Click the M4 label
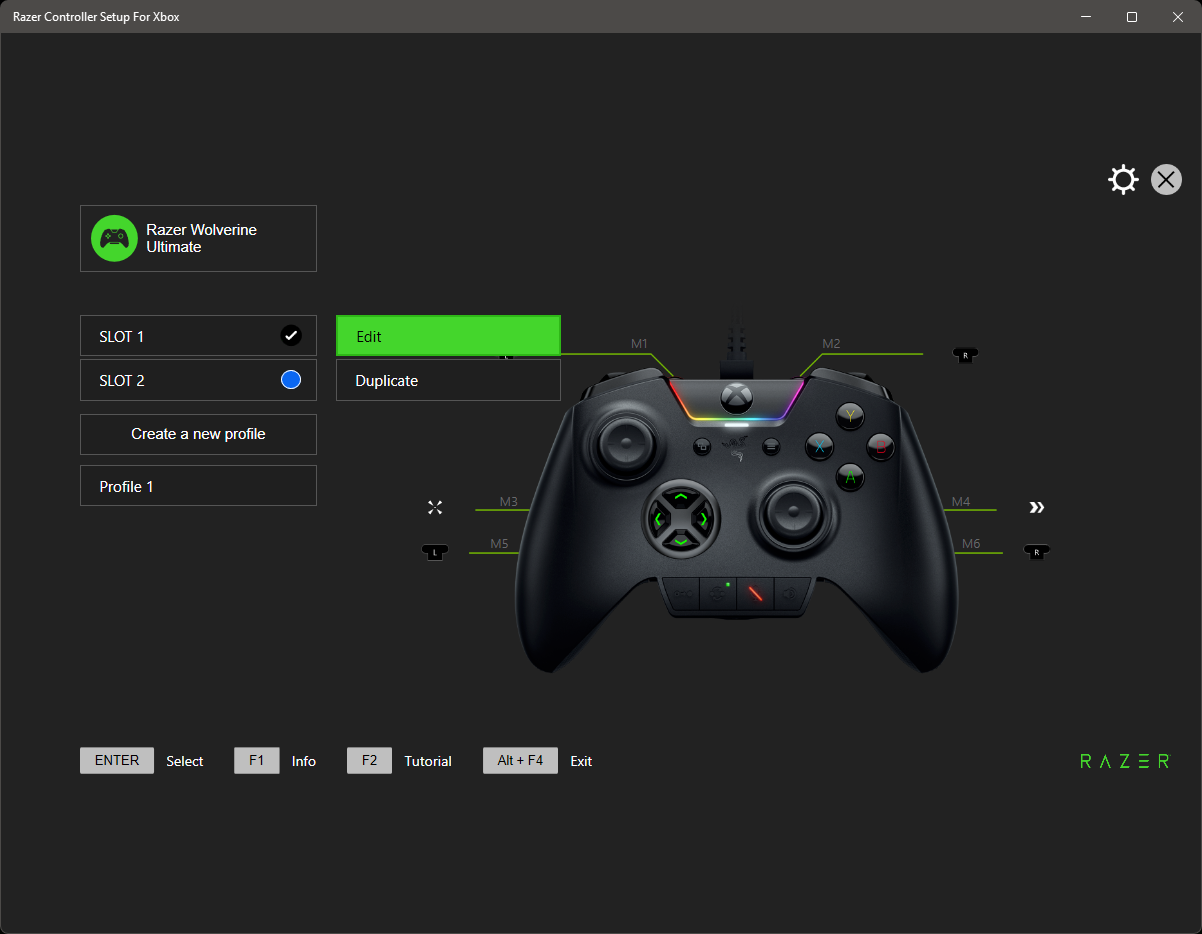Image resolution: width=1202 pixels, height=934 pixels. (x=961, y=501)
